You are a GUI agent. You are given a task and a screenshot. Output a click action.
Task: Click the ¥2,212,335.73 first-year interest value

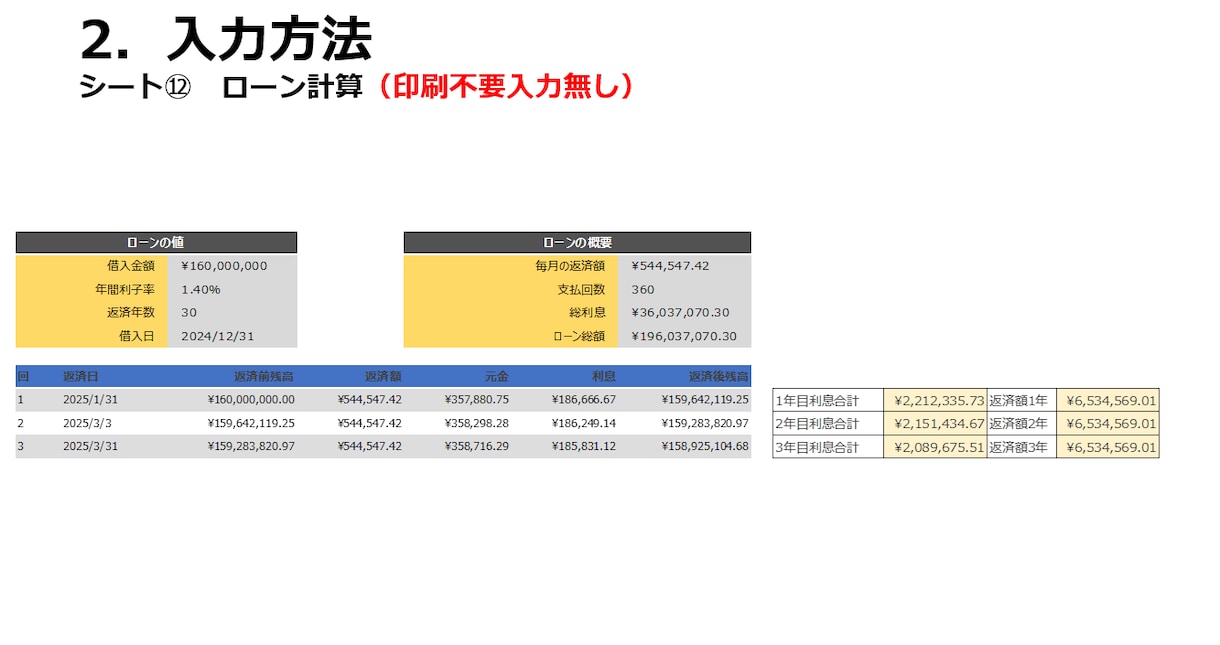pos(935,400)
